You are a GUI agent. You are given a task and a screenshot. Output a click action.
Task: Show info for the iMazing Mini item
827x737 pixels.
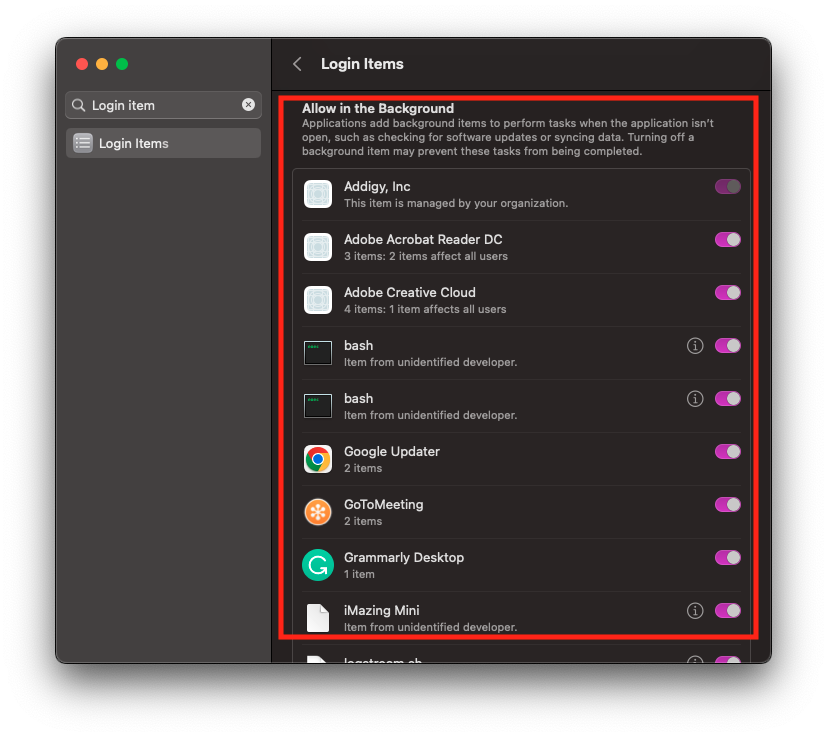(695, 611)
